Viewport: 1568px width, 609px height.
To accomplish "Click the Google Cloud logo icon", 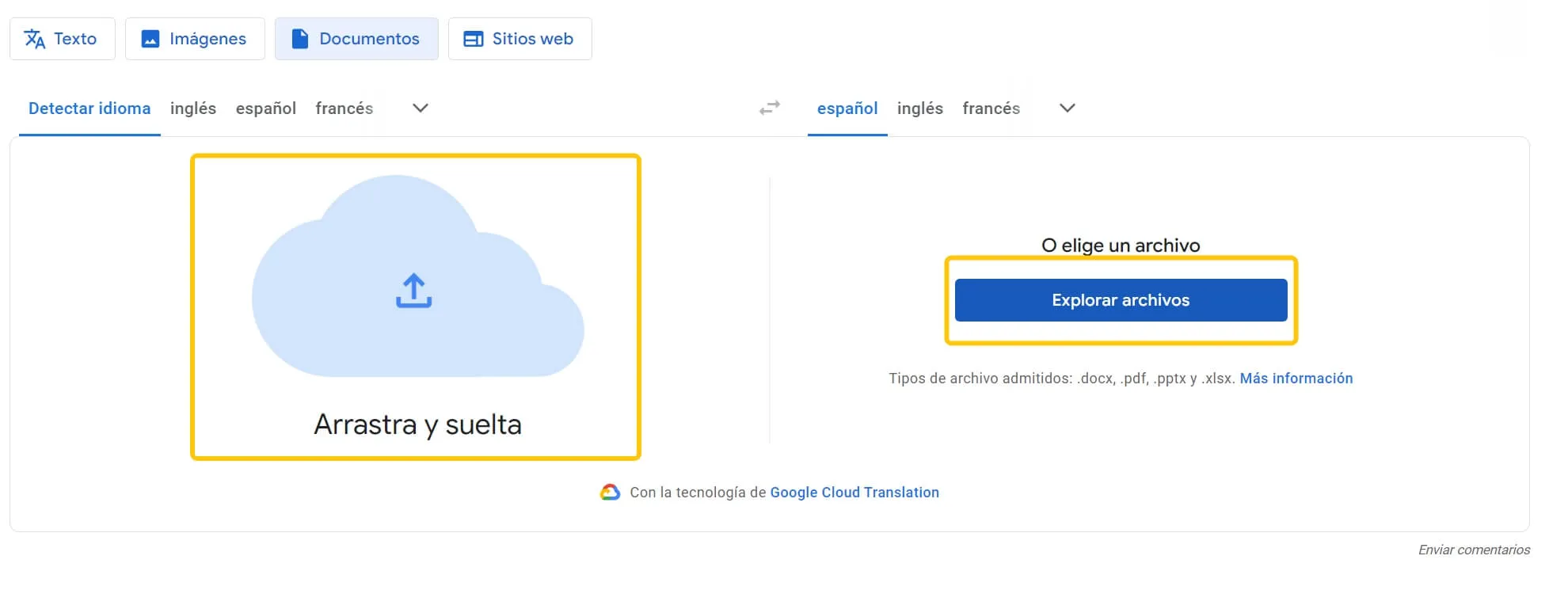I will point(610,493).
